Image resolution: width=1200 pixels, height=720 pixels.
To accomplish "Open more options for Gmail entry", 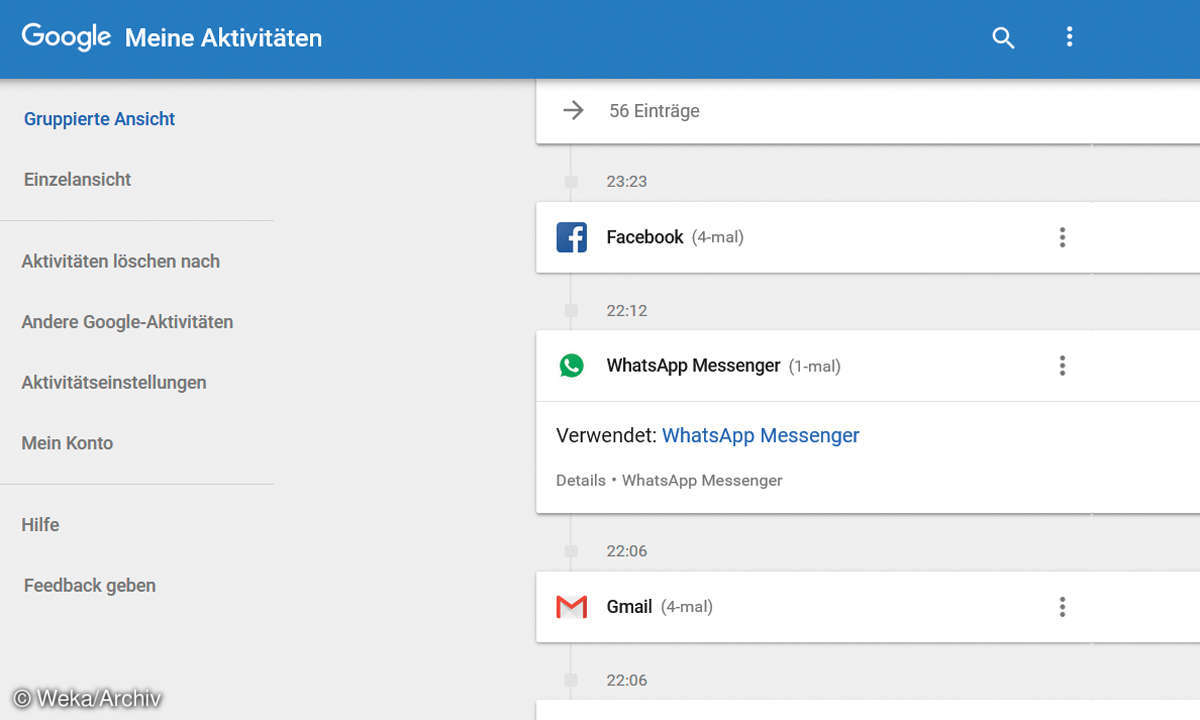I will (1062, 607).
